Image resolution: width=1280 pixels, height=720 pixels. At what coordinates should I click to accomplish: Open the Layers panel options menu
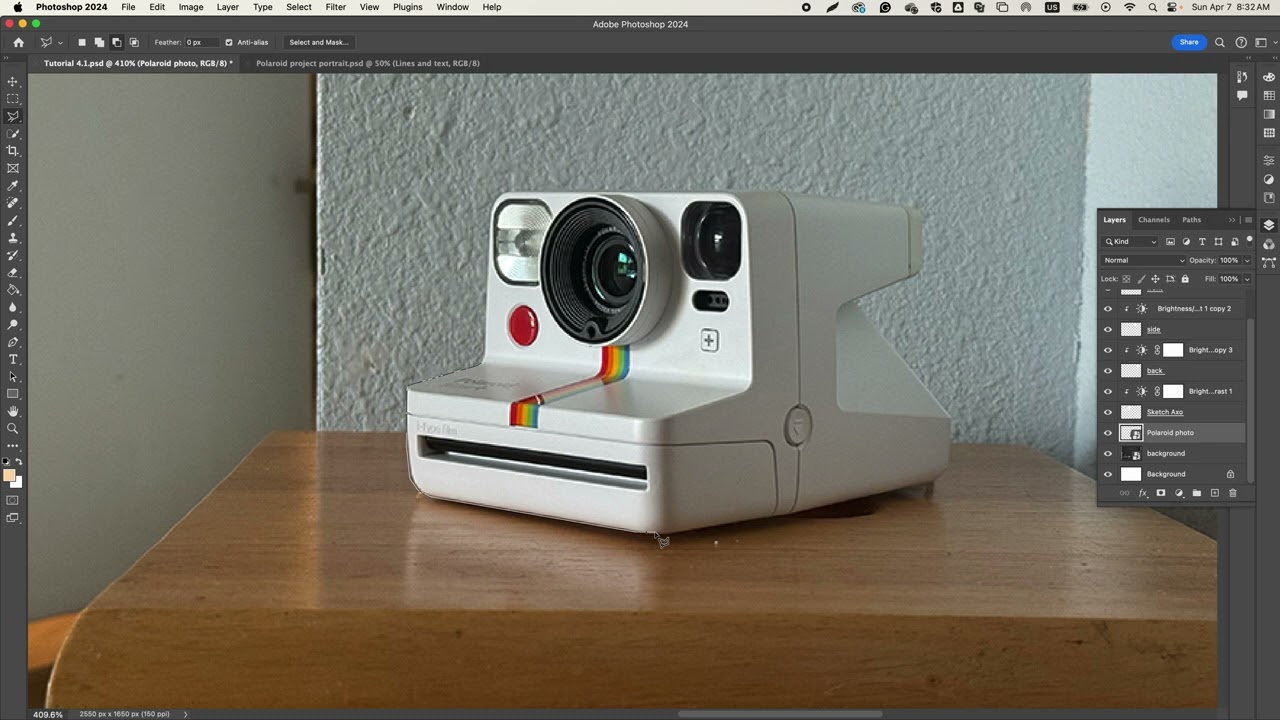coord(1248,220)
